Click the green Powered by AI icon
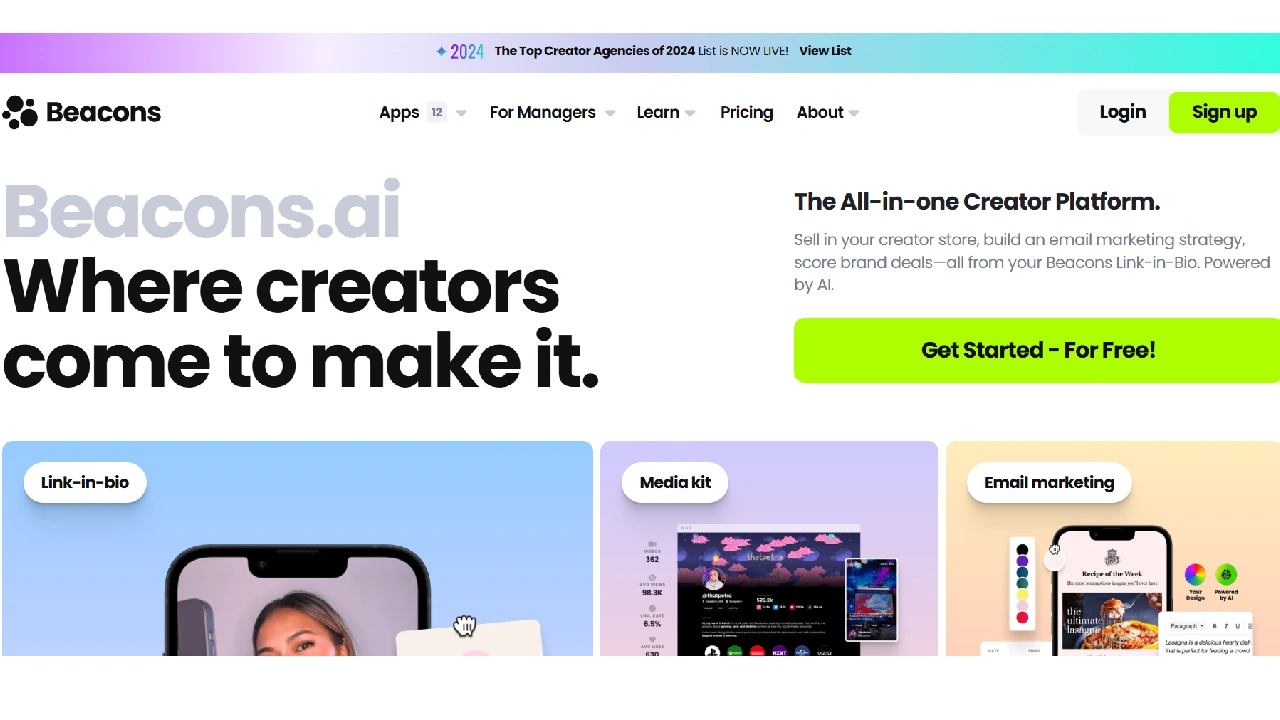1280x720 pixels. click(x=1226, y=574)
